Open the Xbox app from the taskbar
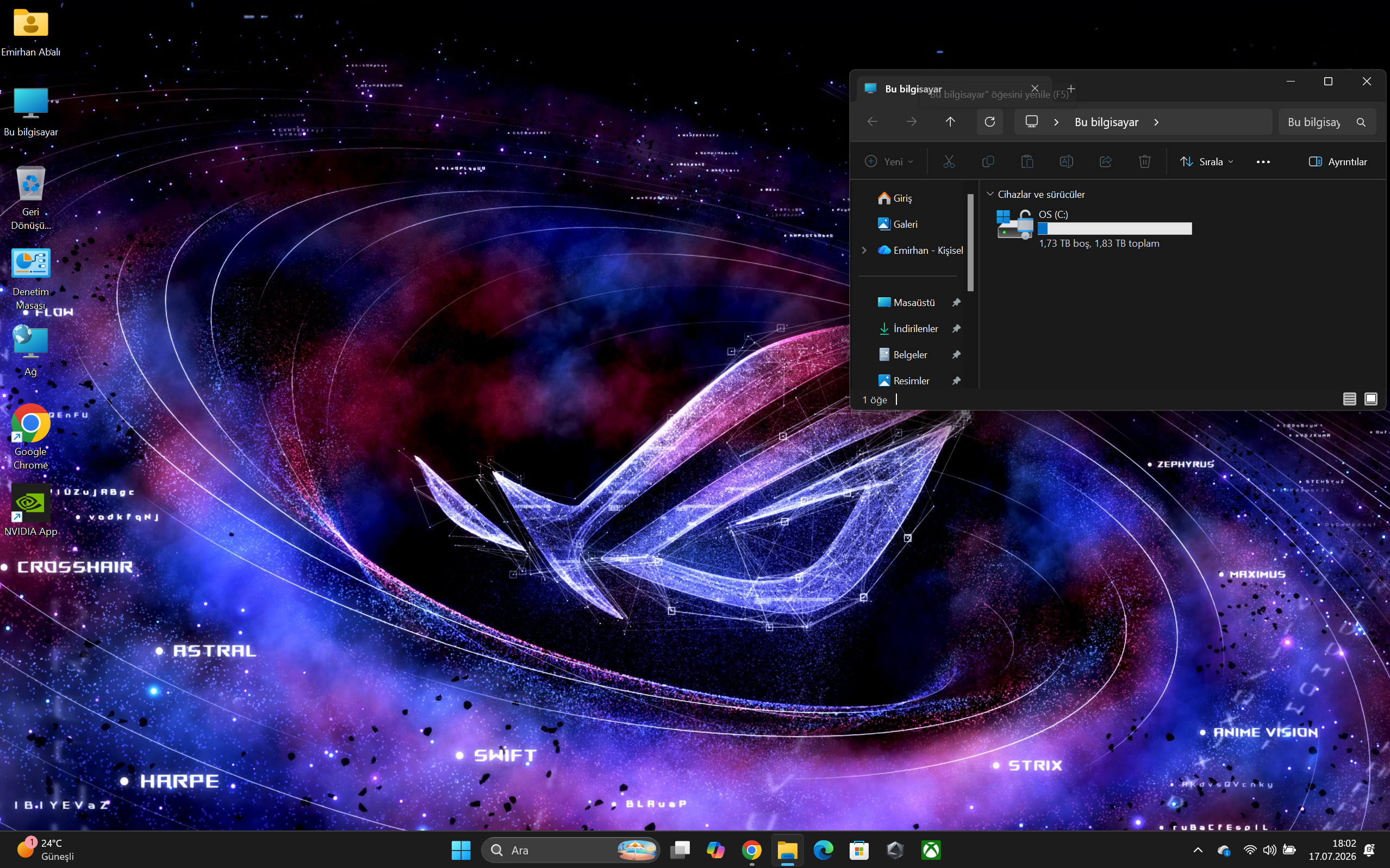The width and height of the screenshot is (1390, 868). coord(931,850)
